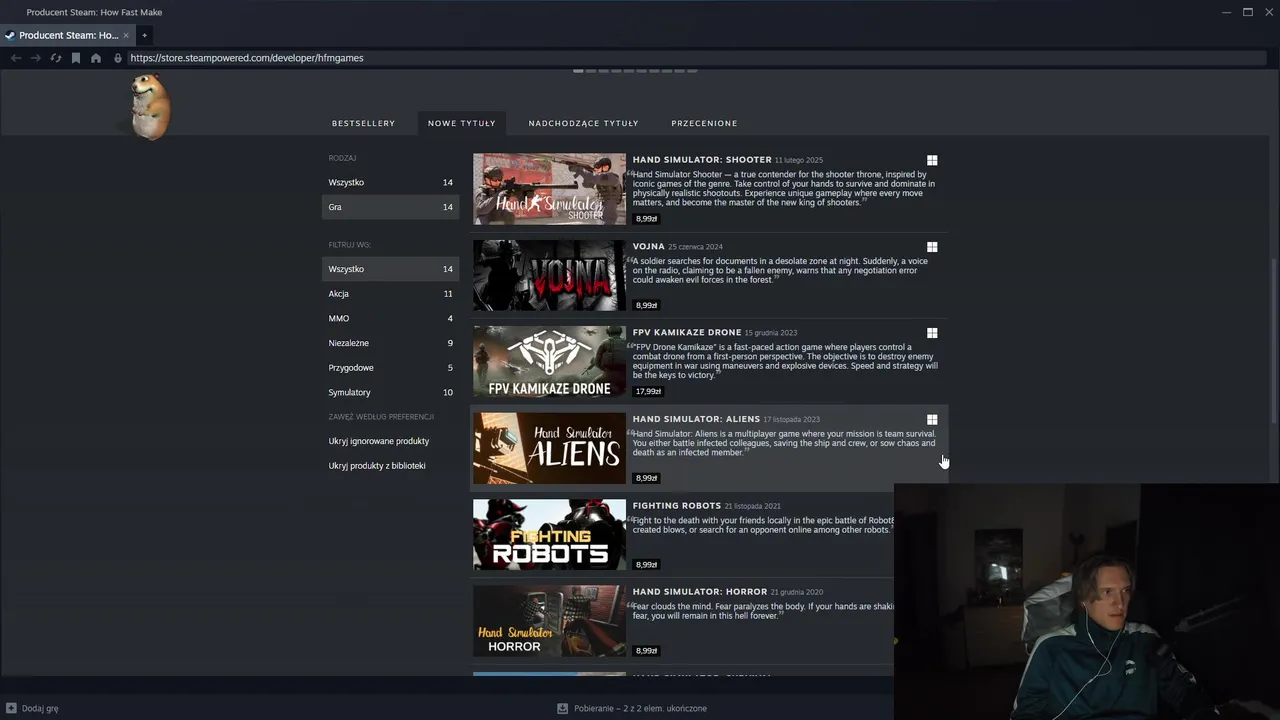
Task: Click 8,99zł price of Vojna
Action: click(x=646, y=305)
